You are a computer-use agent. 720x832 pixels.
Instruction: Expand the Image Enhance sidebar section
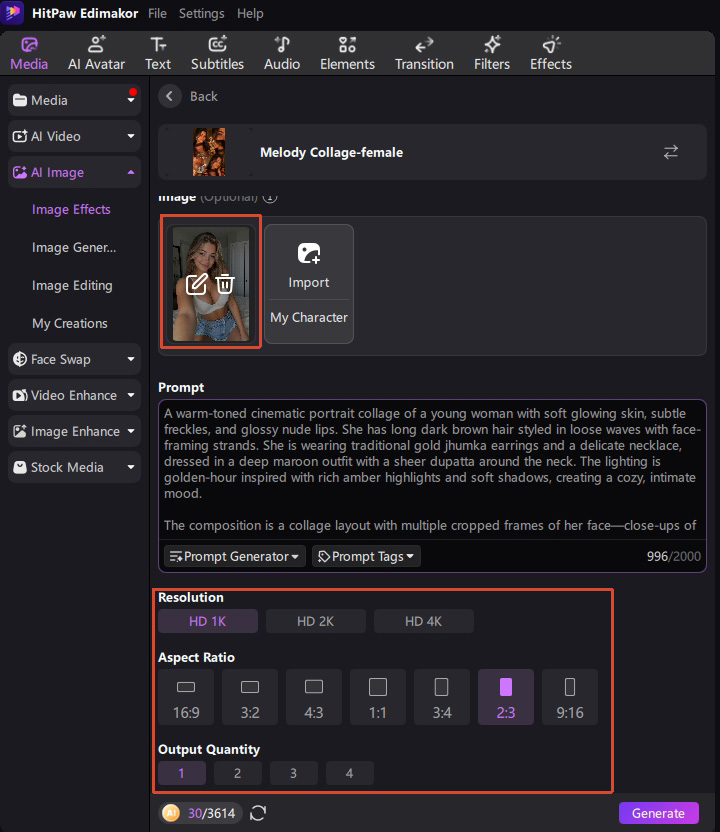tap(74, 431)
